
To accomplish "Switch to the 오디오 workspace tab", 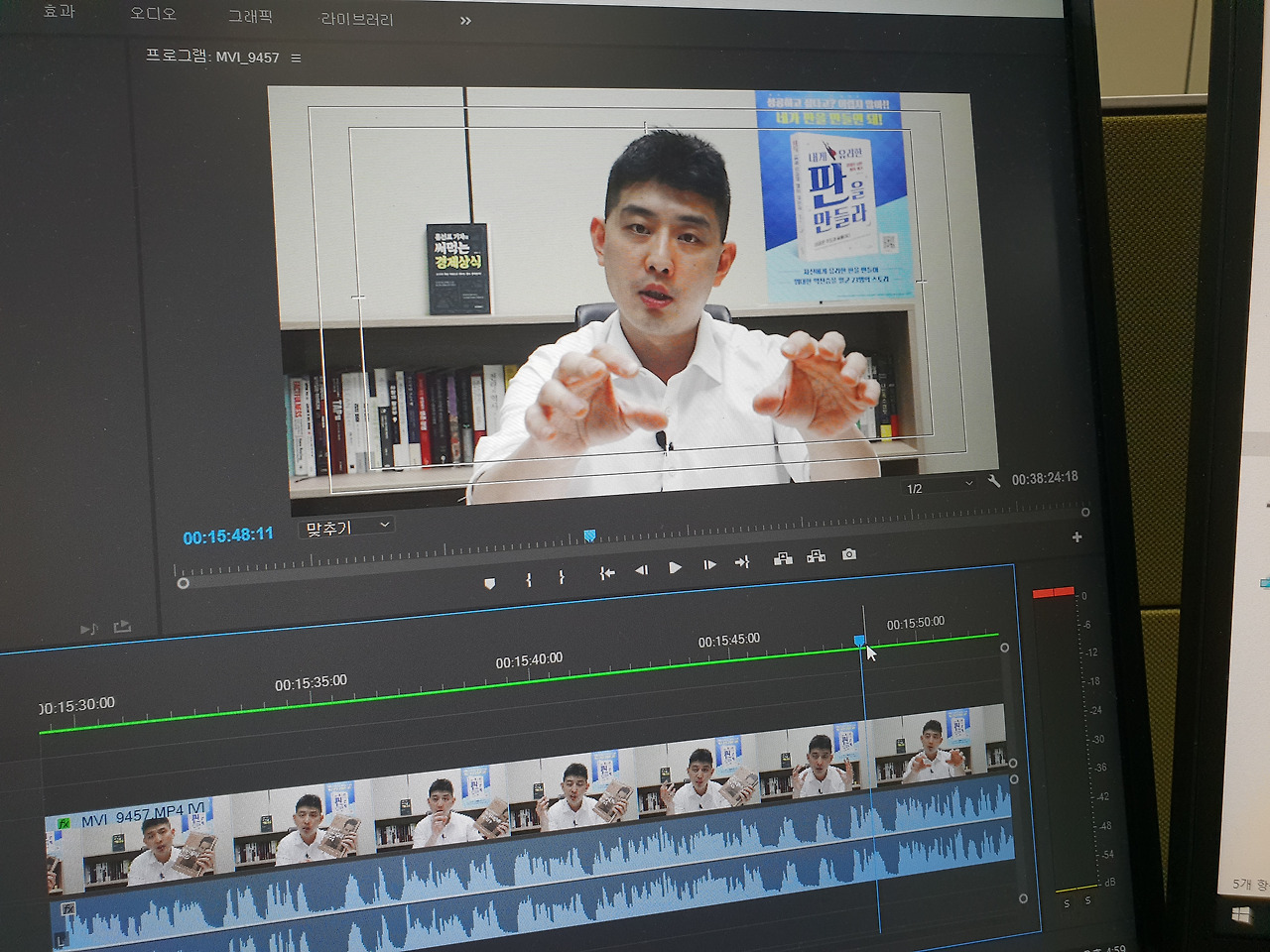I will [153, 14].
